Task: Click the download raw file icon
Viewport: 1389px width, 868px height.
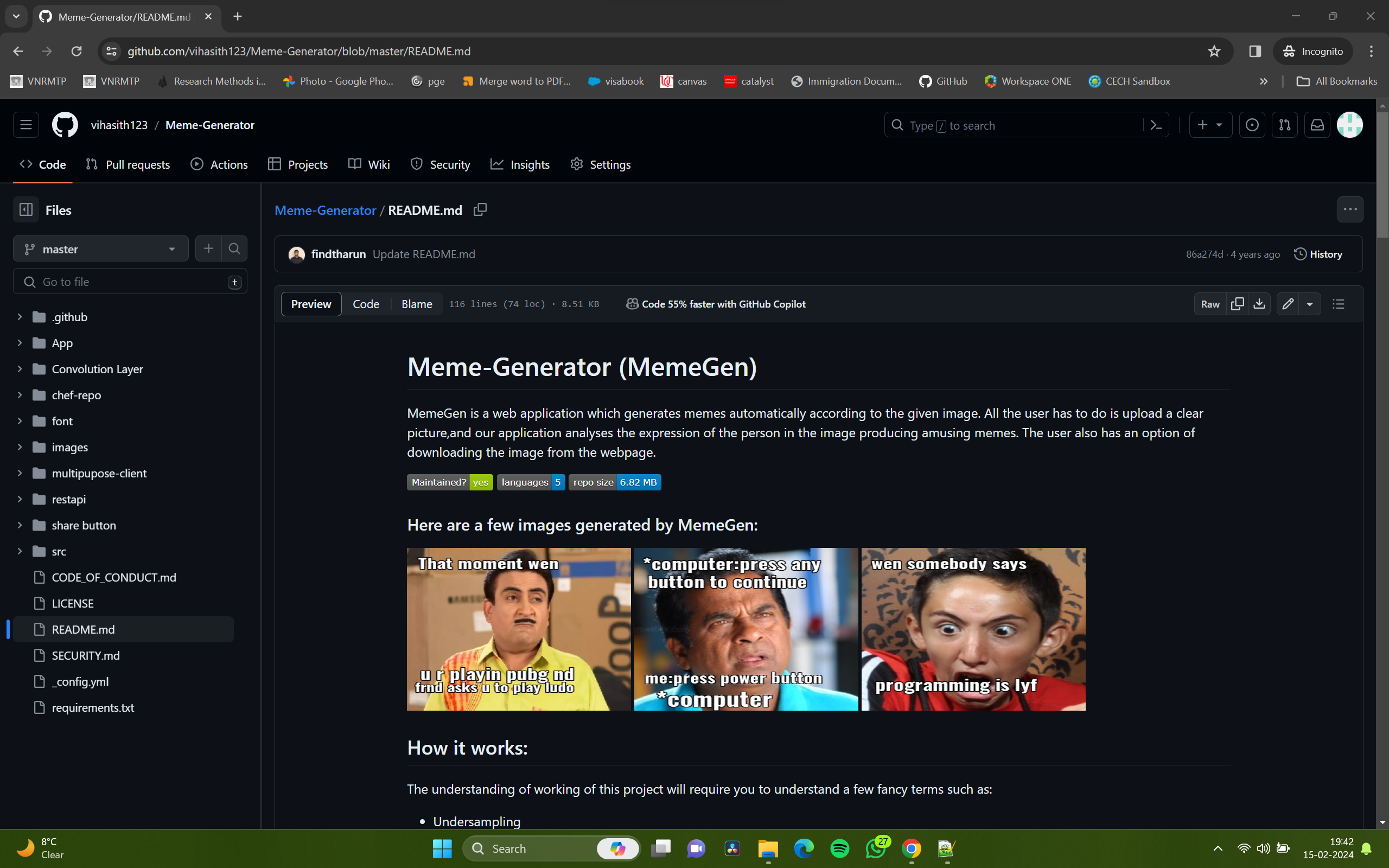Action: point(1259,304)
